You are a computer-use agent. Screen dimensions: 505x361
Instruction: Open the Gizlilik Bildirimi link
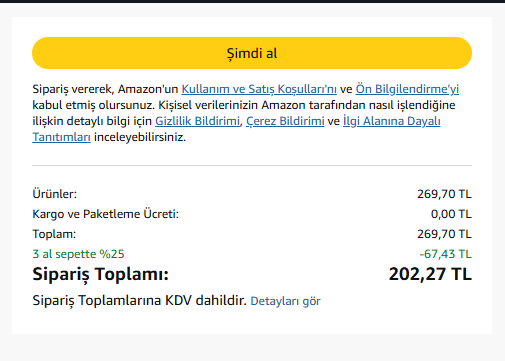click(197, 121)
